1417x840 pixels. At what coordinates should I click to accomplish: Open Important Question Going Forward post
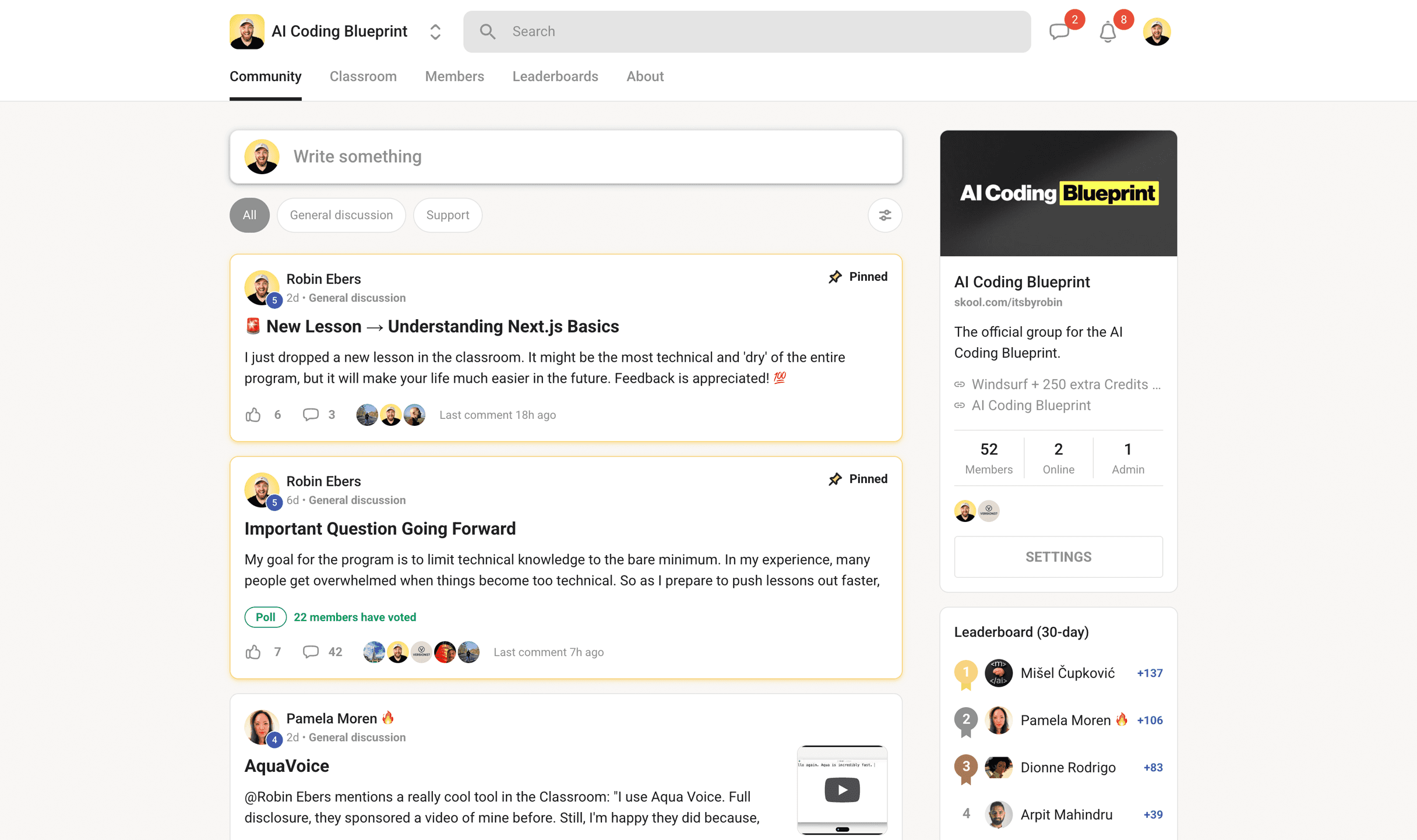(380, 528)
